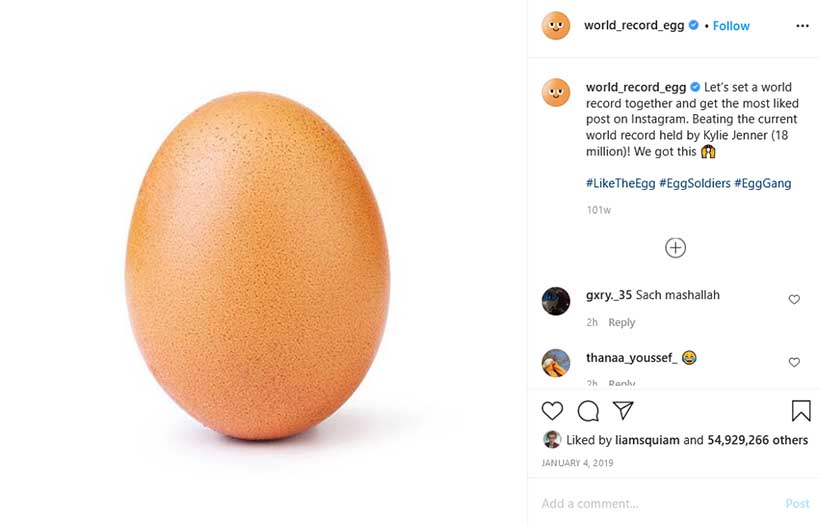
Task: Like gxry._35's comment
Action: pyautogui.click(x=794, y=299)
